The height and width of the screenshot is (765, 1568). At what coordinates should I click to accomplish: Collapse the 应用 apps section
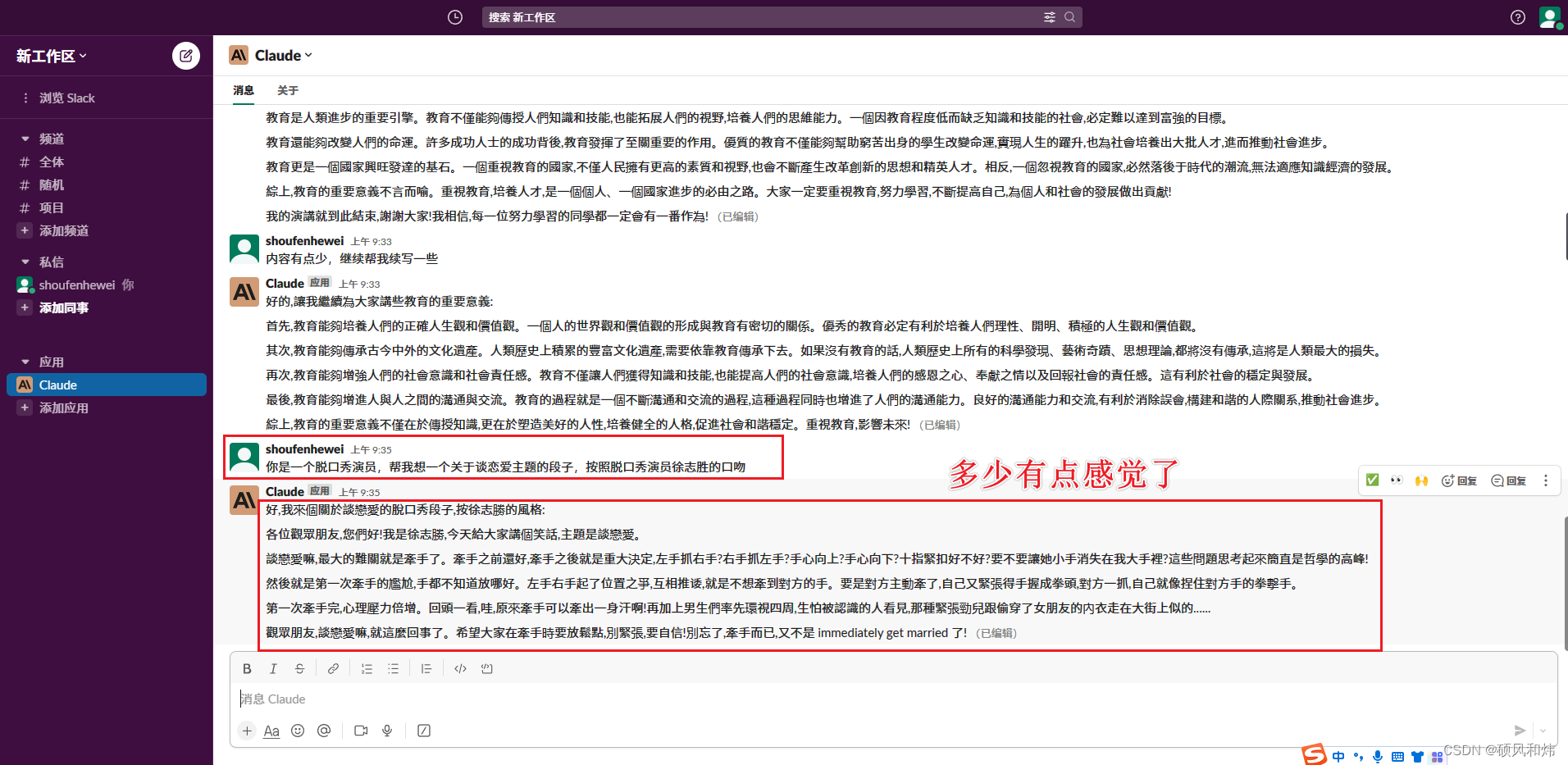coord(25,362)
